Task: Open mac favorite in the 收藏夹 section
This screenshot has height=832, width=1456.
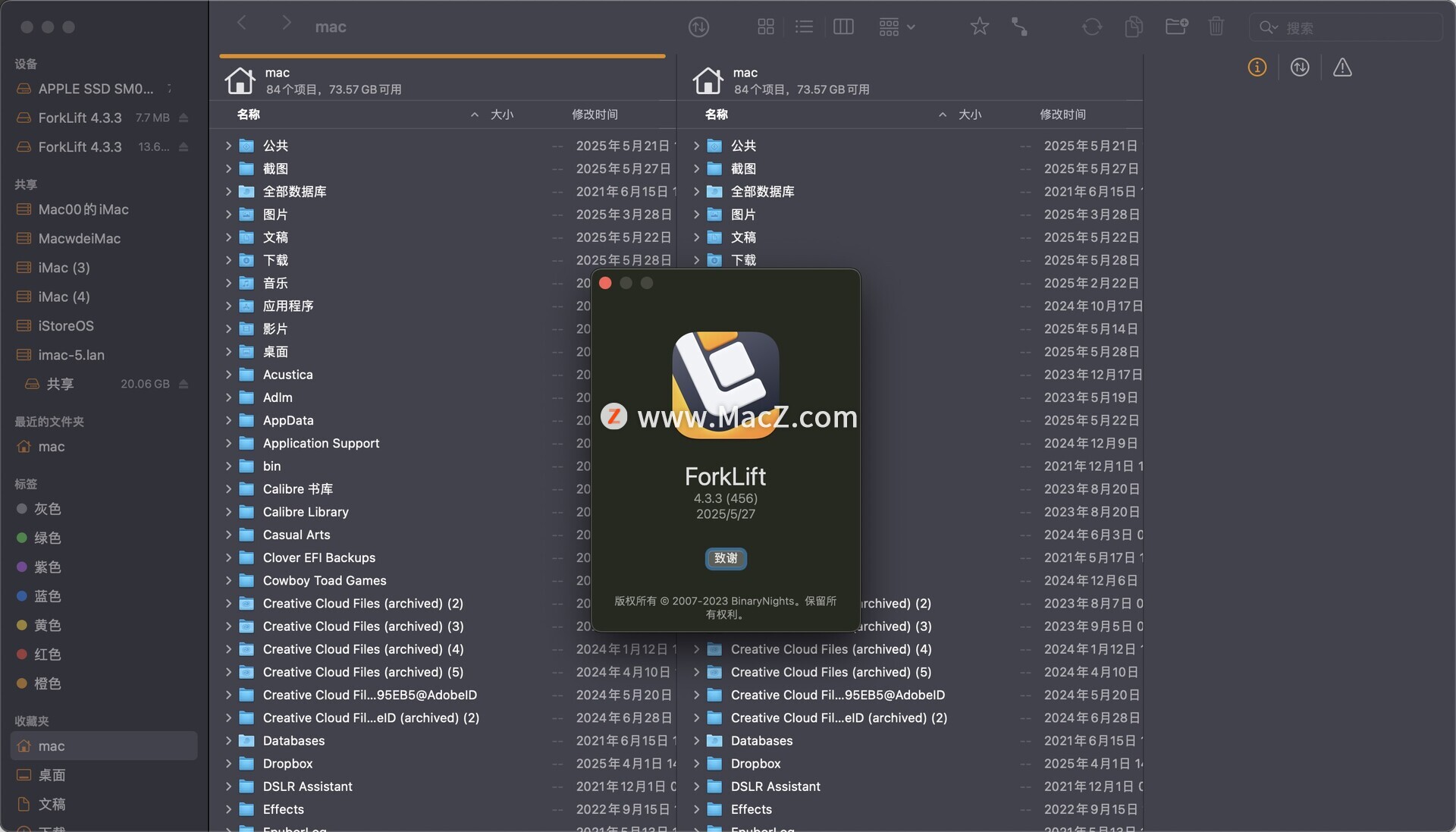Action: (104, 746)
